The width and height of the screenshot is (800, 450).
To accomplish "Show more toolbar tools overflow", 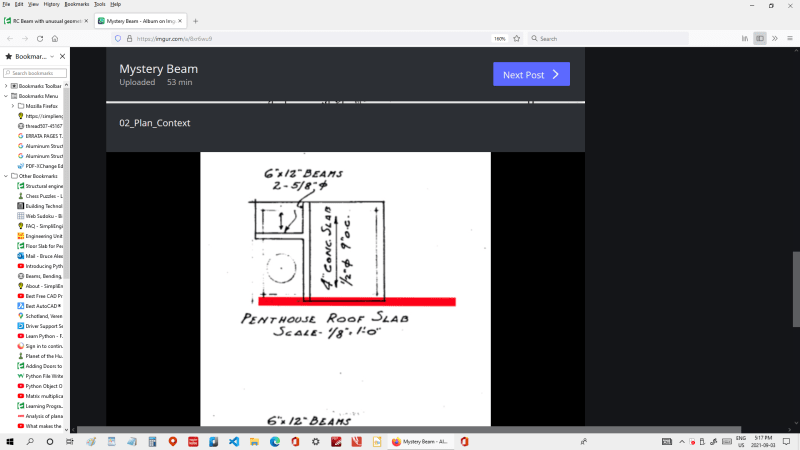I will point(774,39).
